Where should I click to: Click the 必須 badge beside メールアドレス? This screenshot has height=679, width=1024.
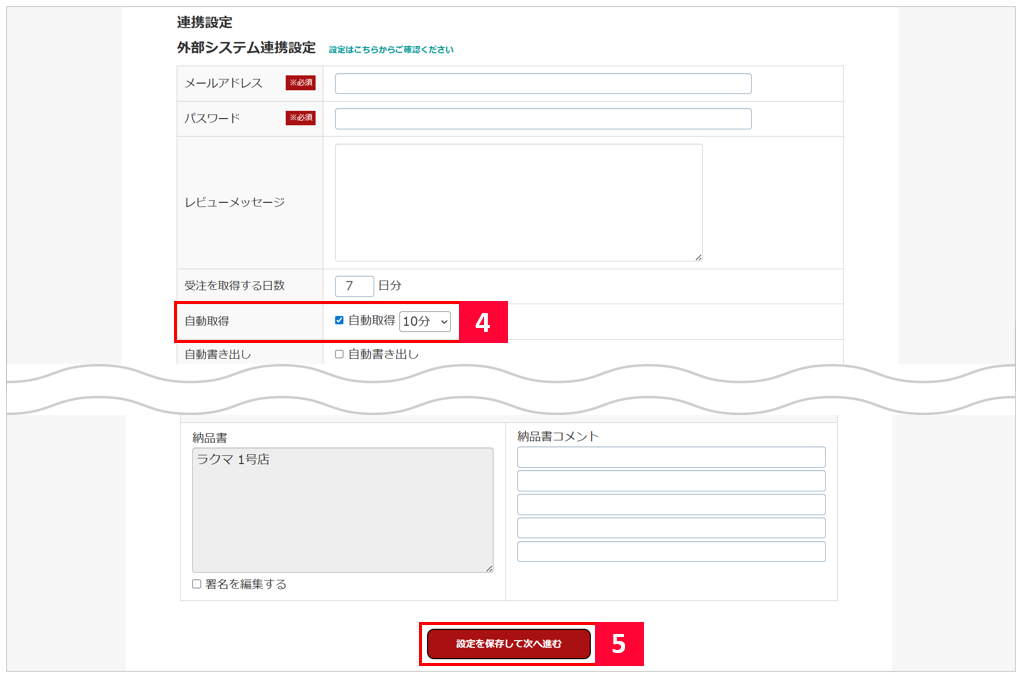pyautogui.click(x=301, y=83)
